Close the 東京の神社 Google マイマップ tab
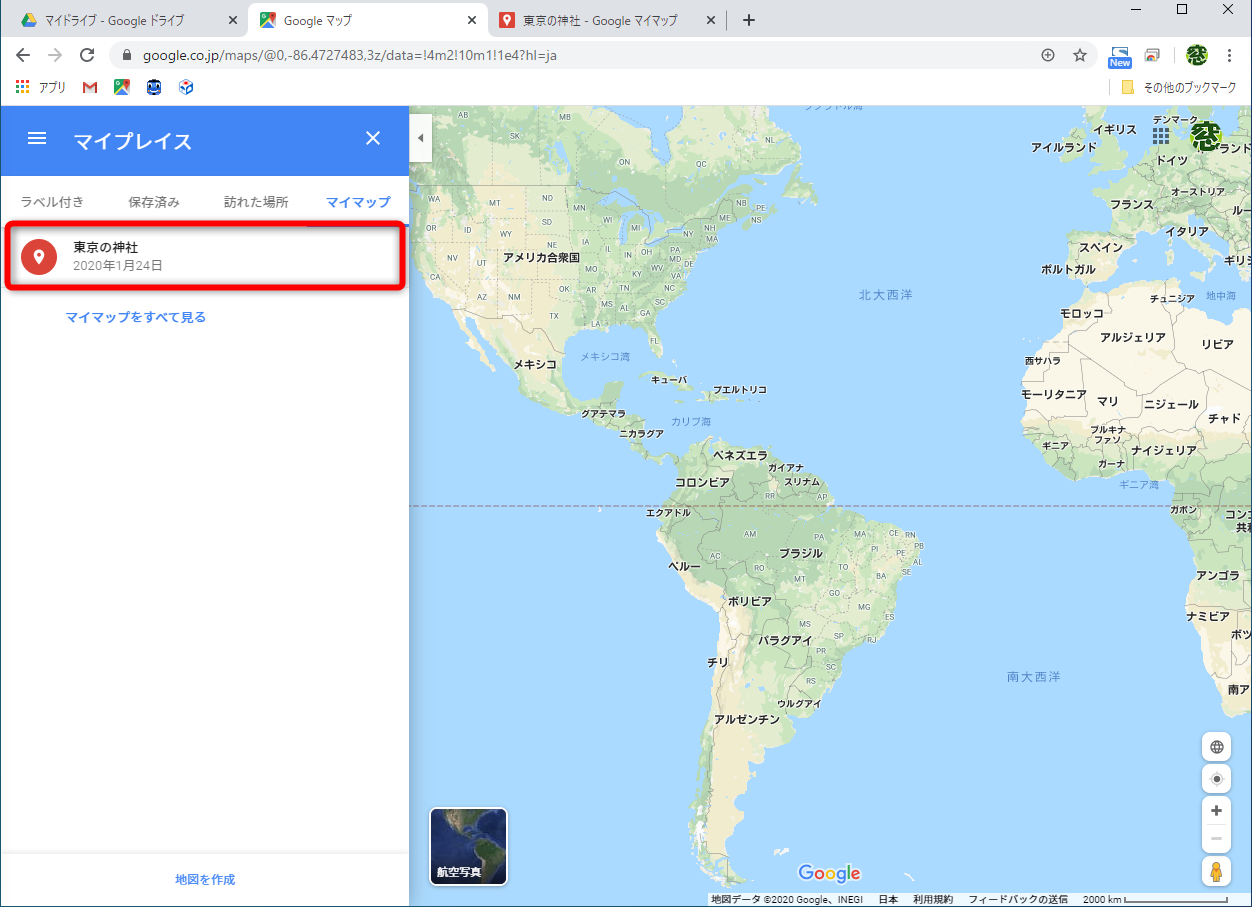 click(x=711, y=20)
